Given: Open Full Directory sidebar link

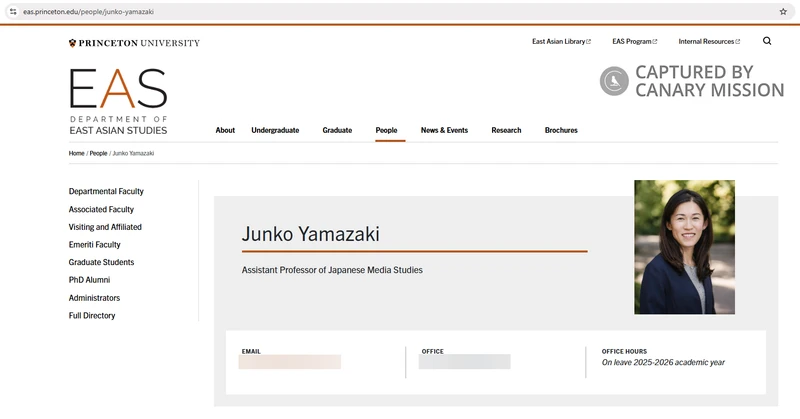Looking at the screenshot, I should pos(92,315).
